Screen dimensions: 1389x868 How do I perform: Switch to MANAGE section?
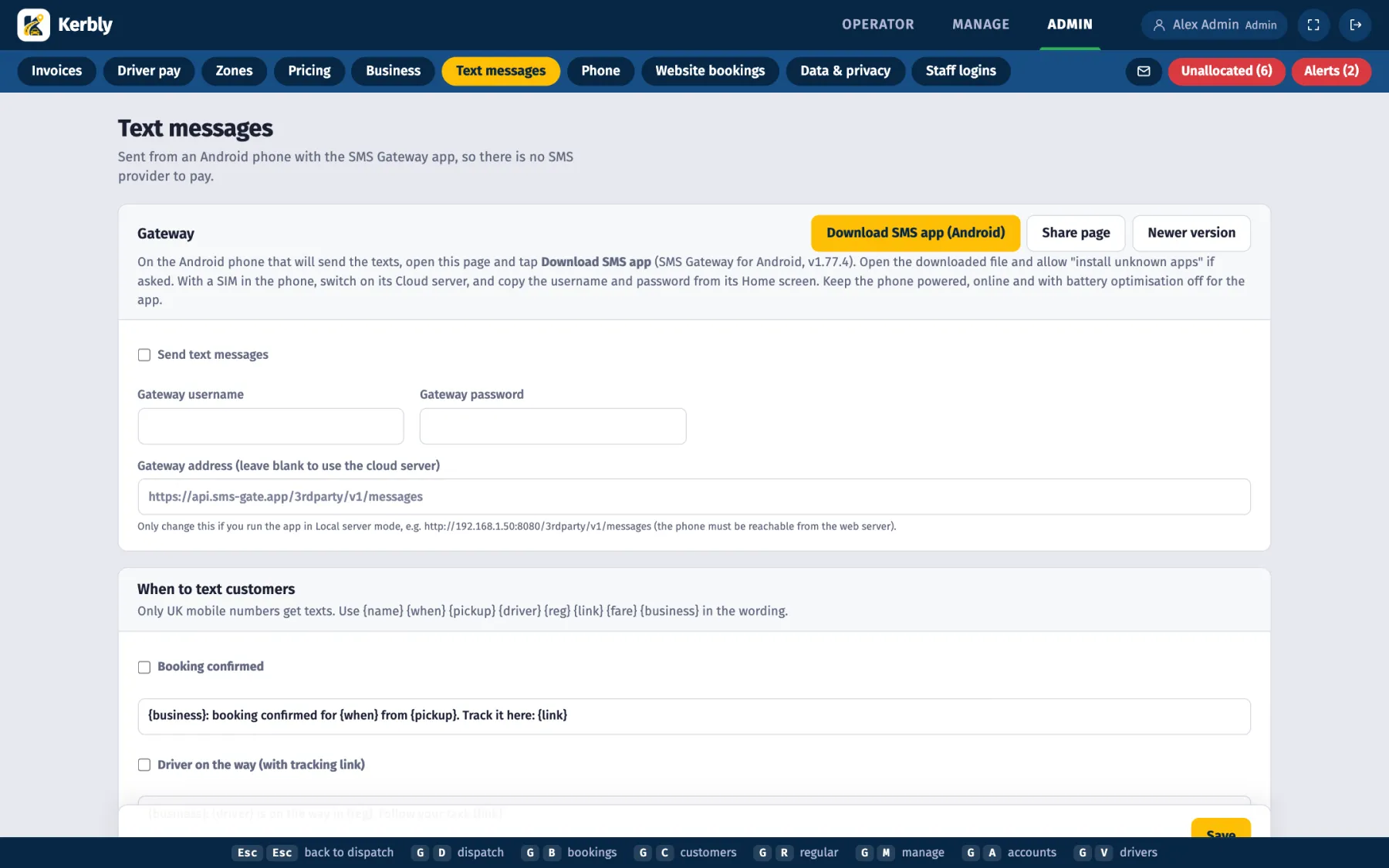[980, 25]
